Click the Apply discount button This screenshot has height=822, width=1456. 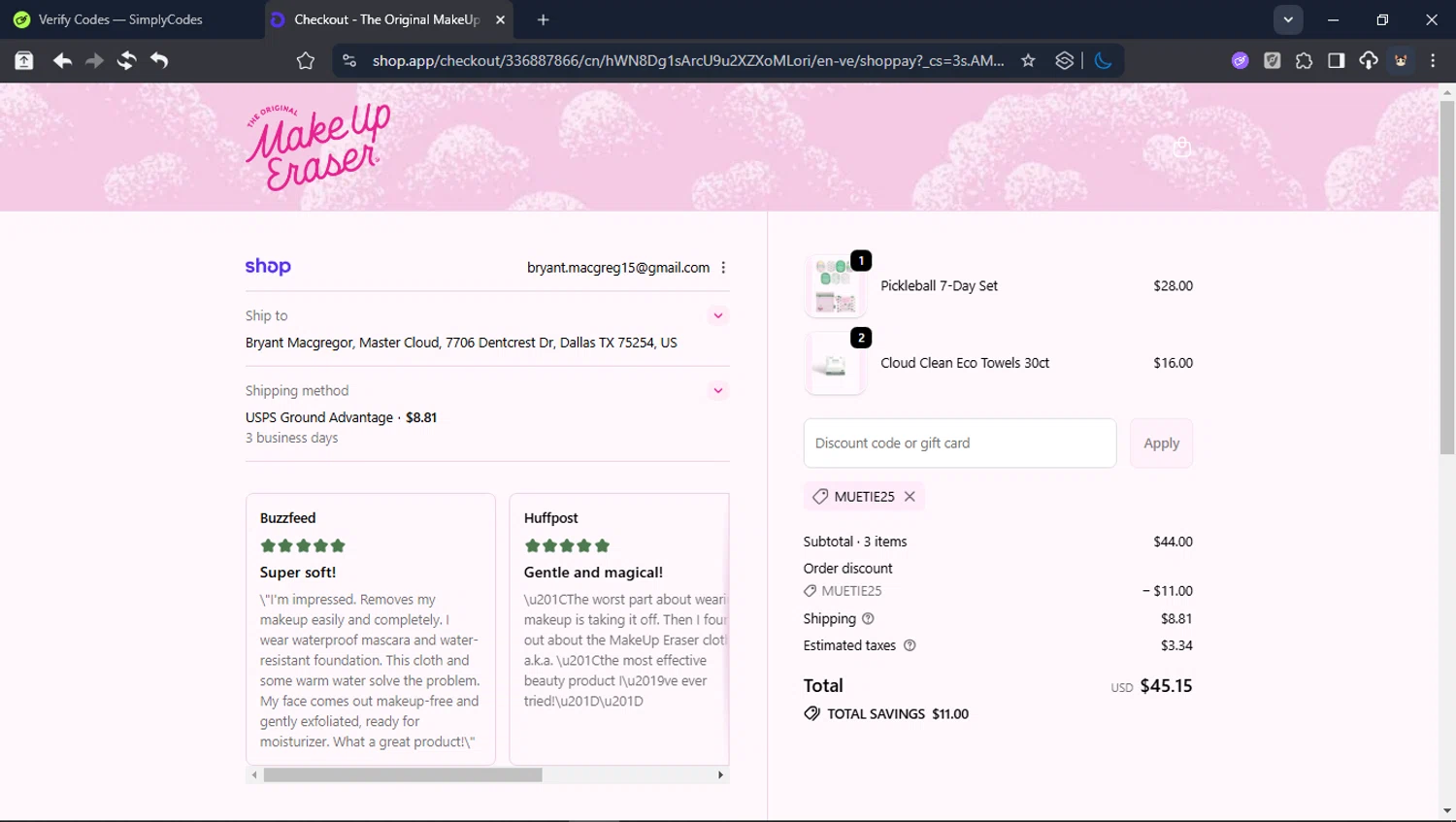click(1161, 444)
